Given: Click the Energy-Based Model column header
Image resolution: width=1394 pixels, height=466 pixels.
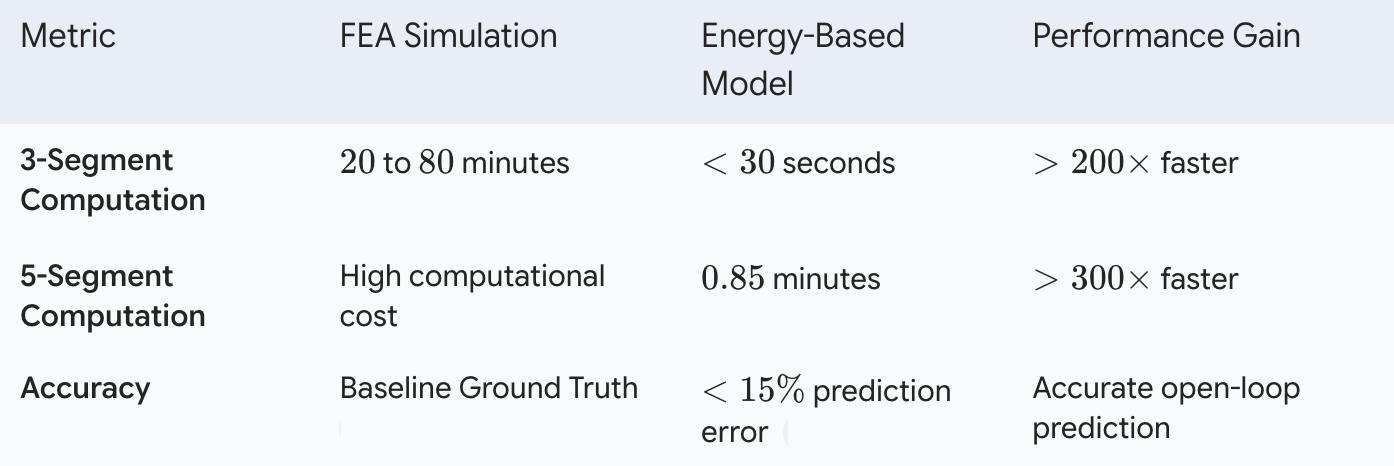Looking at the screenshot, I should (802, 60).
